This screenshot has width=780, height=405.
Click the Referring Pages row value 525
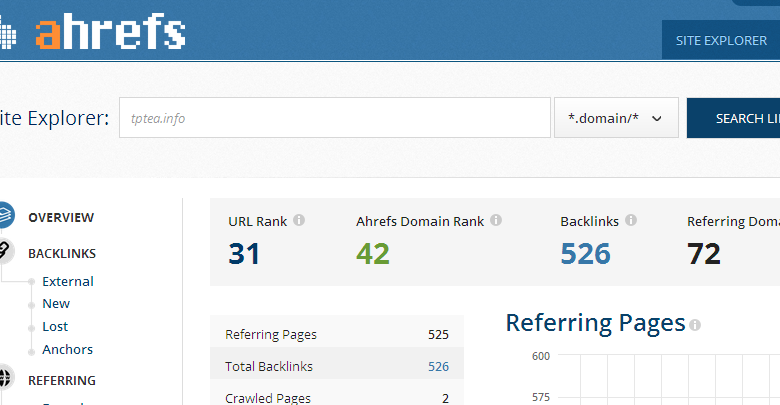click(438, 334)
